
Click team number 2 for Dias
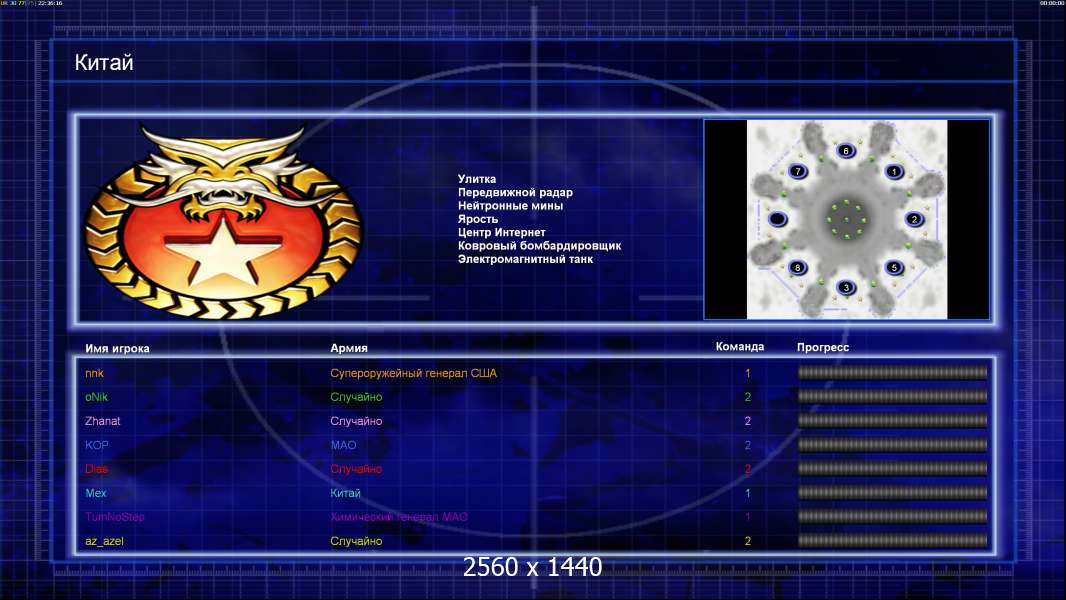coord(748,469)
